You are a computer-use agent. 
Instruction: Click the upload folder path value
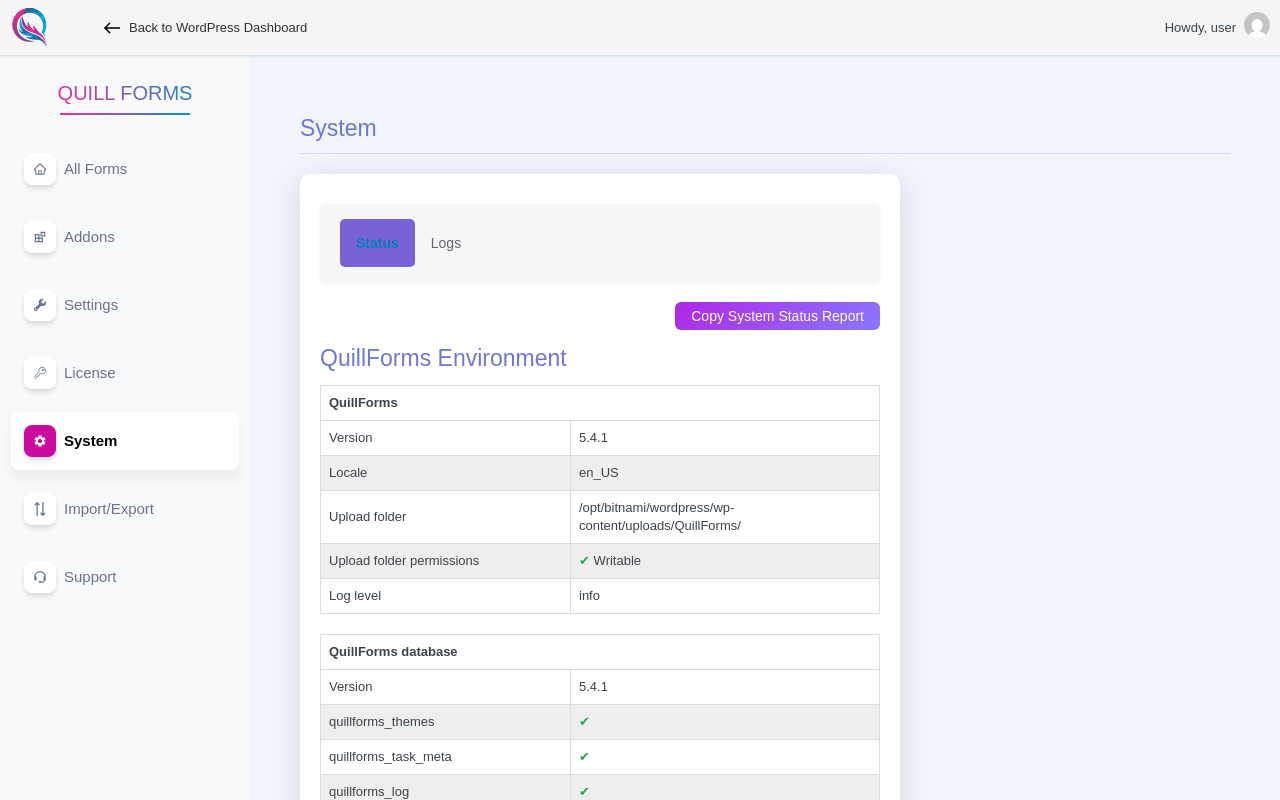tap(660, 517)
